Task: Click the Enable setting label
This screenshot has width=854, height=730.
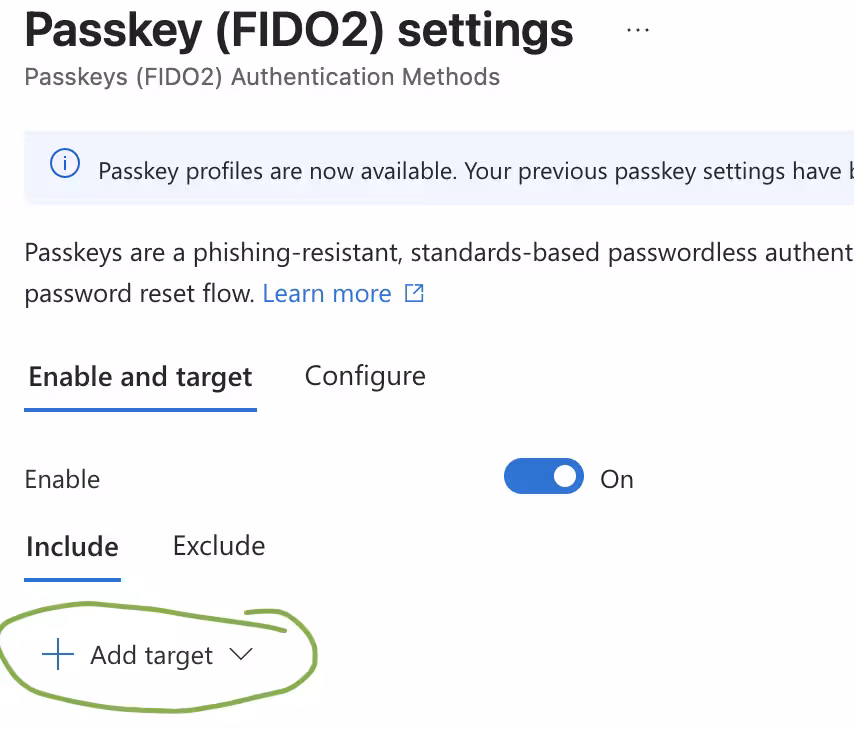Action: 62,480
